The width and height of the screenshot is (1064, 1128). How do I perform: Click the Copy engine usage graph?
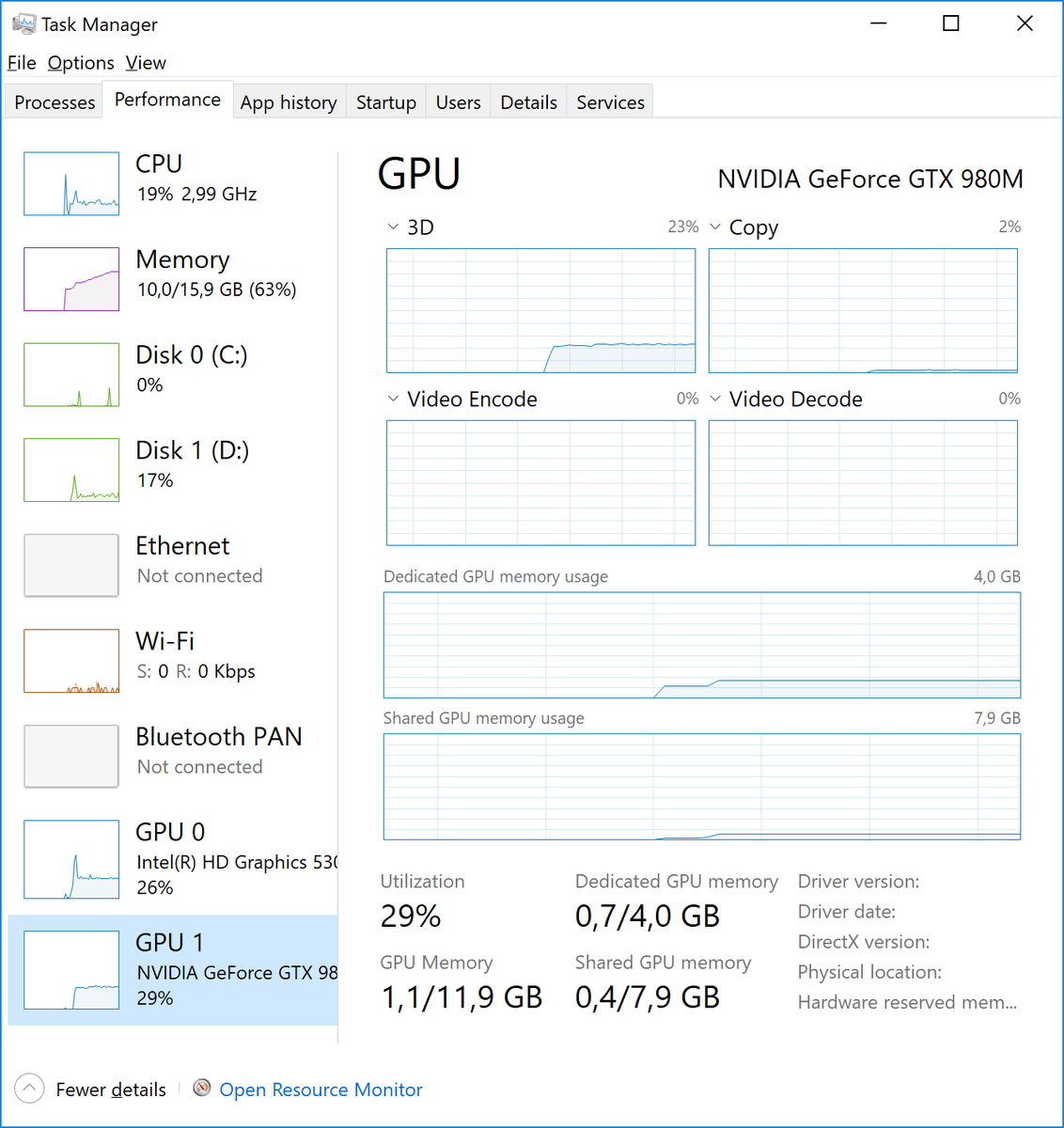863,310
